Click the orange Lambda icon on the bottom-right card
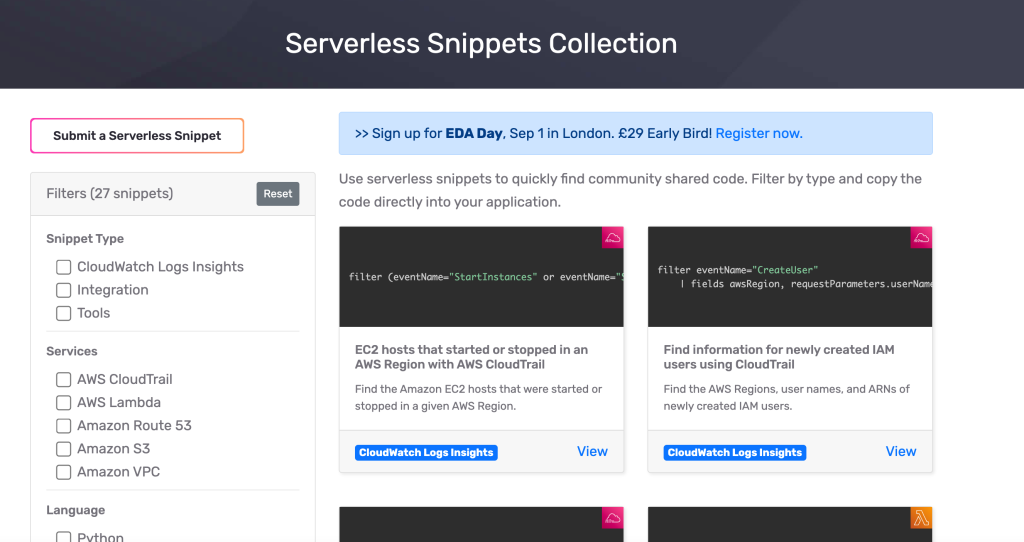 (921, 518)
